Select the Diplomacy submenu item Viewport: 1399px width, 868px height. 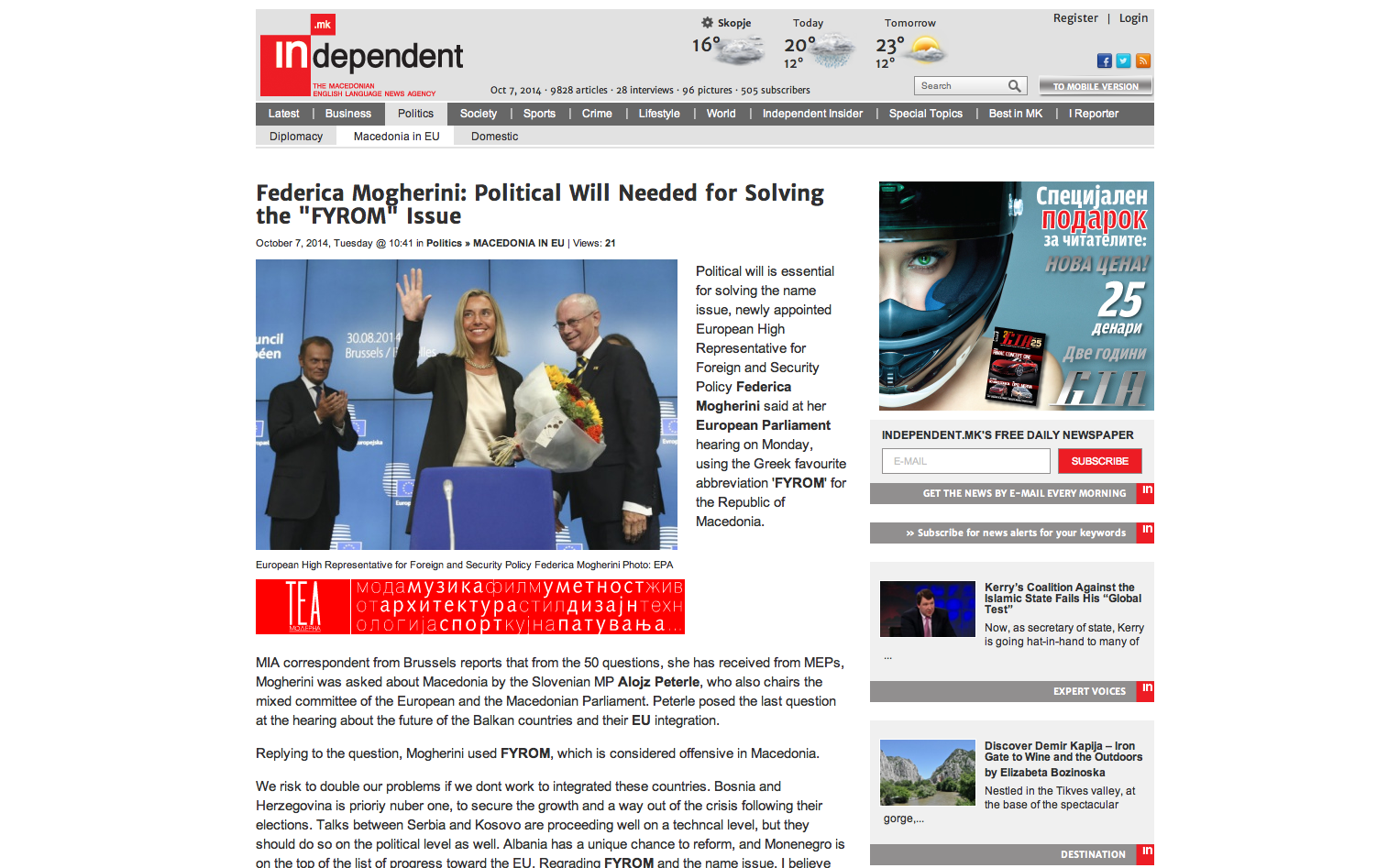point(296,137)
